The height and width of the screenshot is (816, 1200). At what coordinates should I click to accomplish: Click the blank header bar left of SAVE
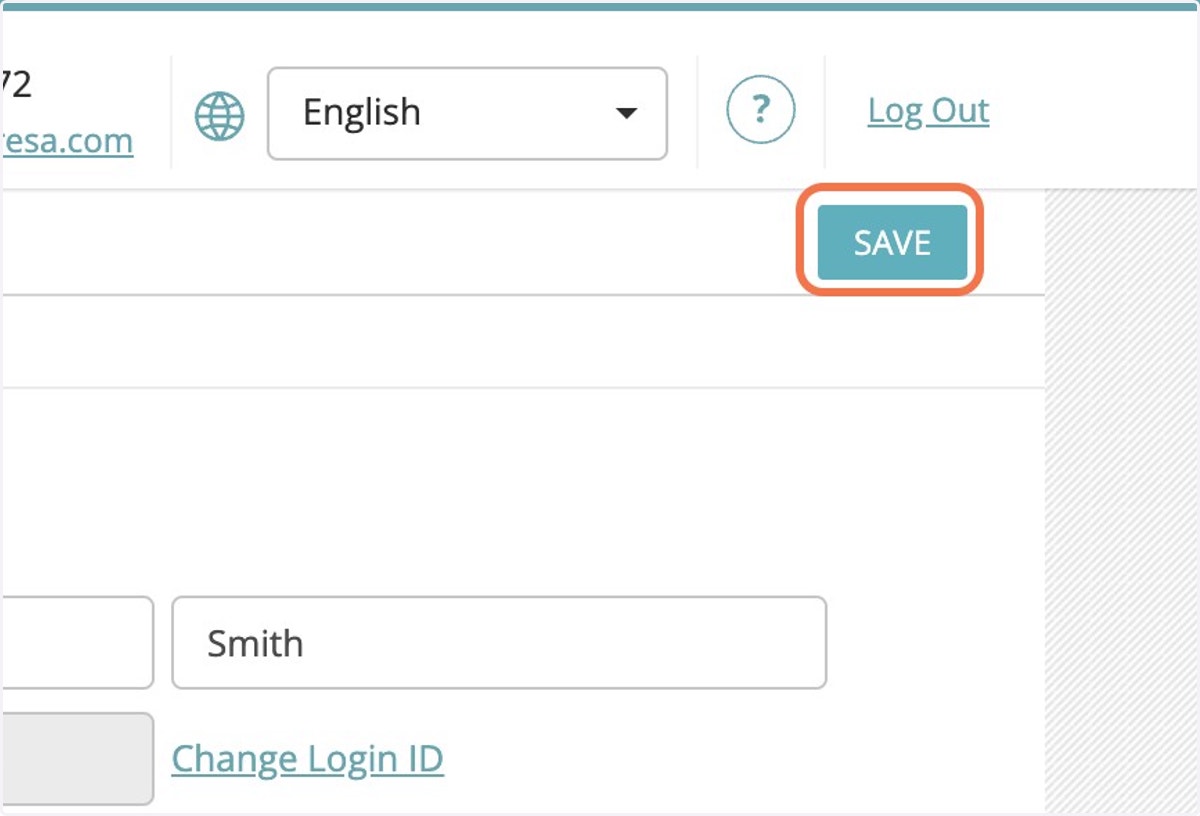coord(400,242)
